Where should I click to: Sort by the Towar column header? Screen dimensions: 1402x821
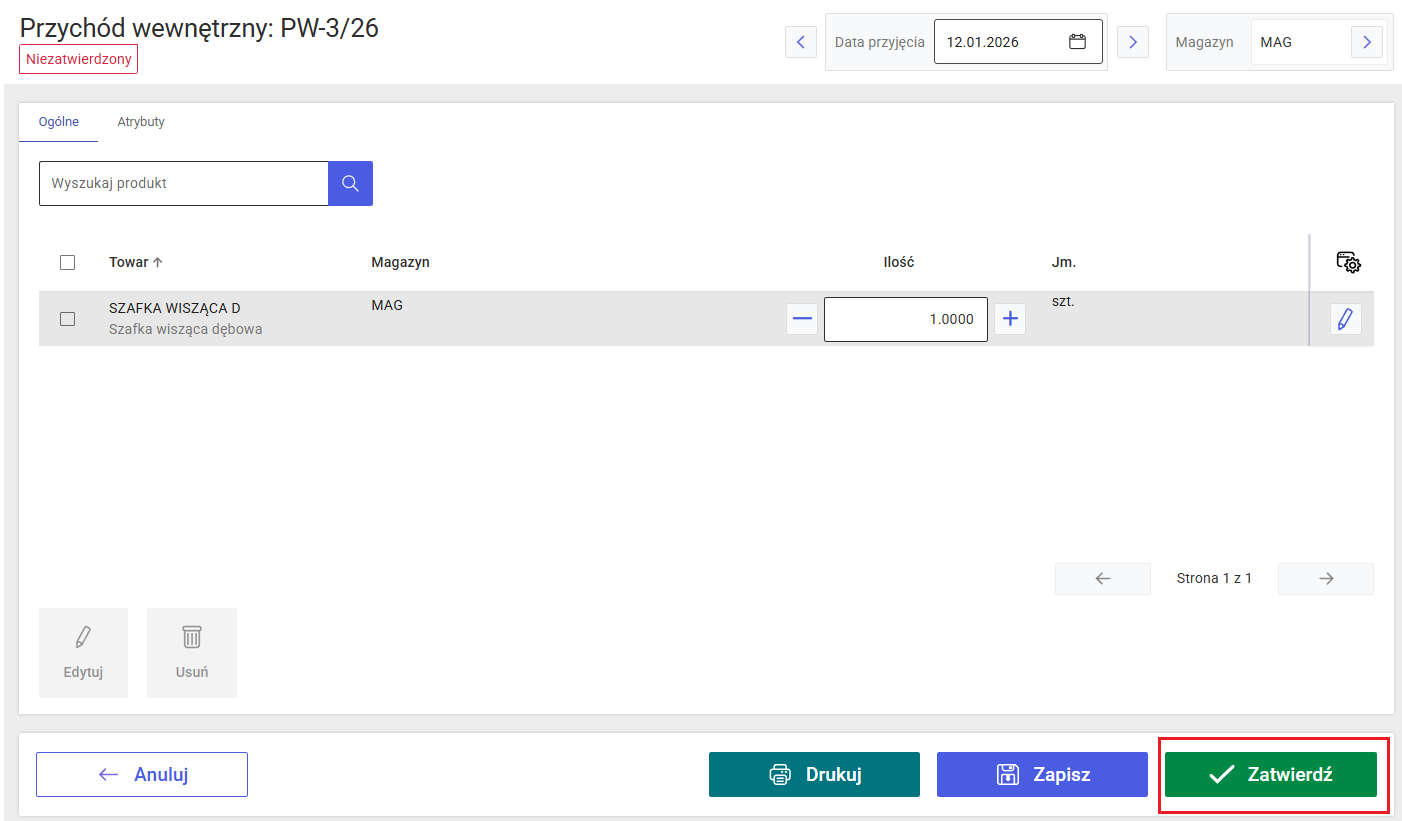pyautogui.click(x=136, y=262)
